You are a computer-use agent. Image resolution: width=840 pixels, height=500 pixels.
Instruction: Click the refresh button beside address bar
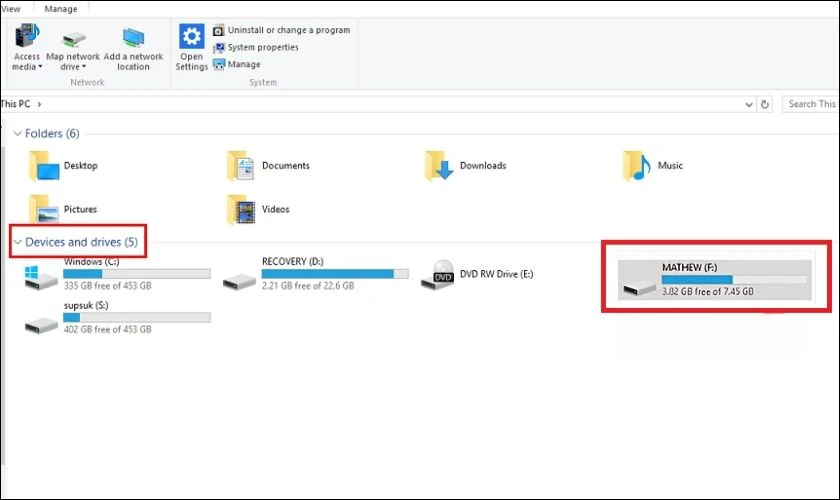pos(764,105)
